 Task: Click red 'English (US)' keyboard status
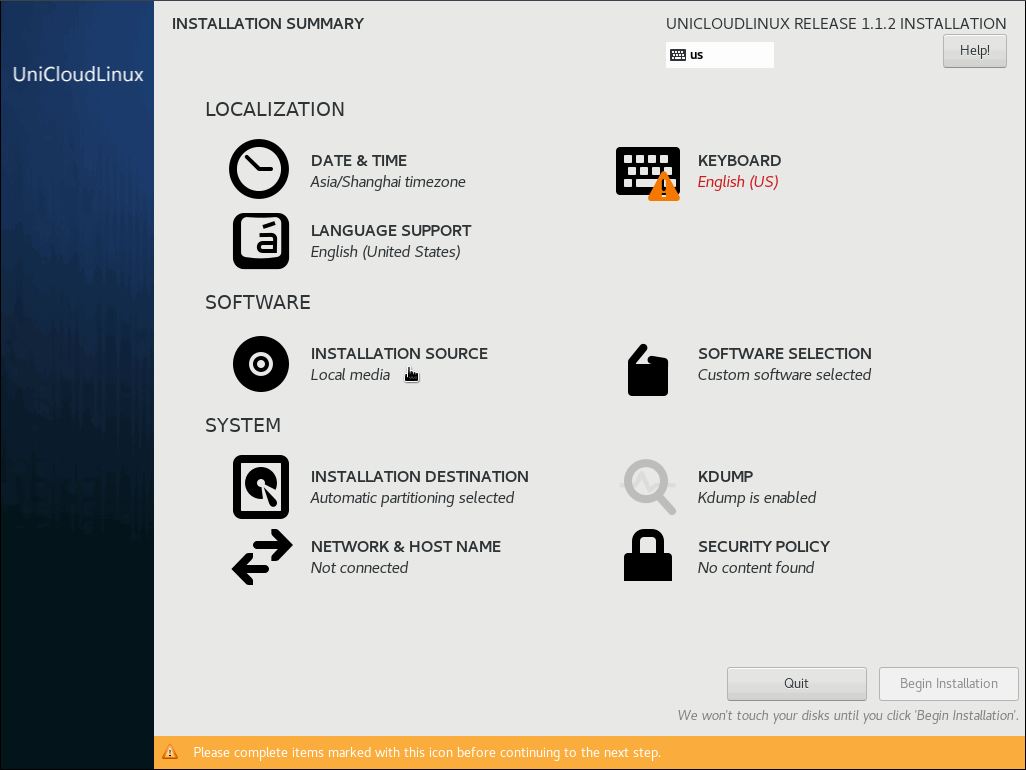point(738,182)
